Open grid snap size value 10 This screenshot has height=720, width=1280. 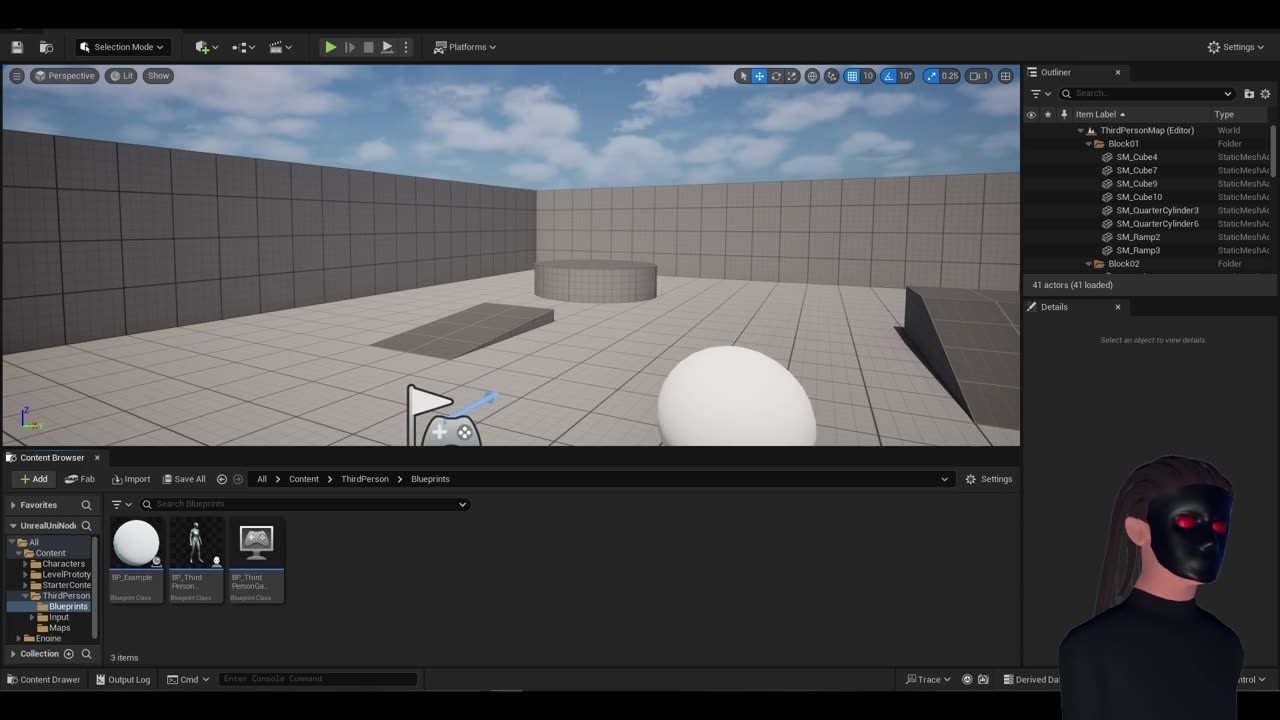tap(868, 76)
